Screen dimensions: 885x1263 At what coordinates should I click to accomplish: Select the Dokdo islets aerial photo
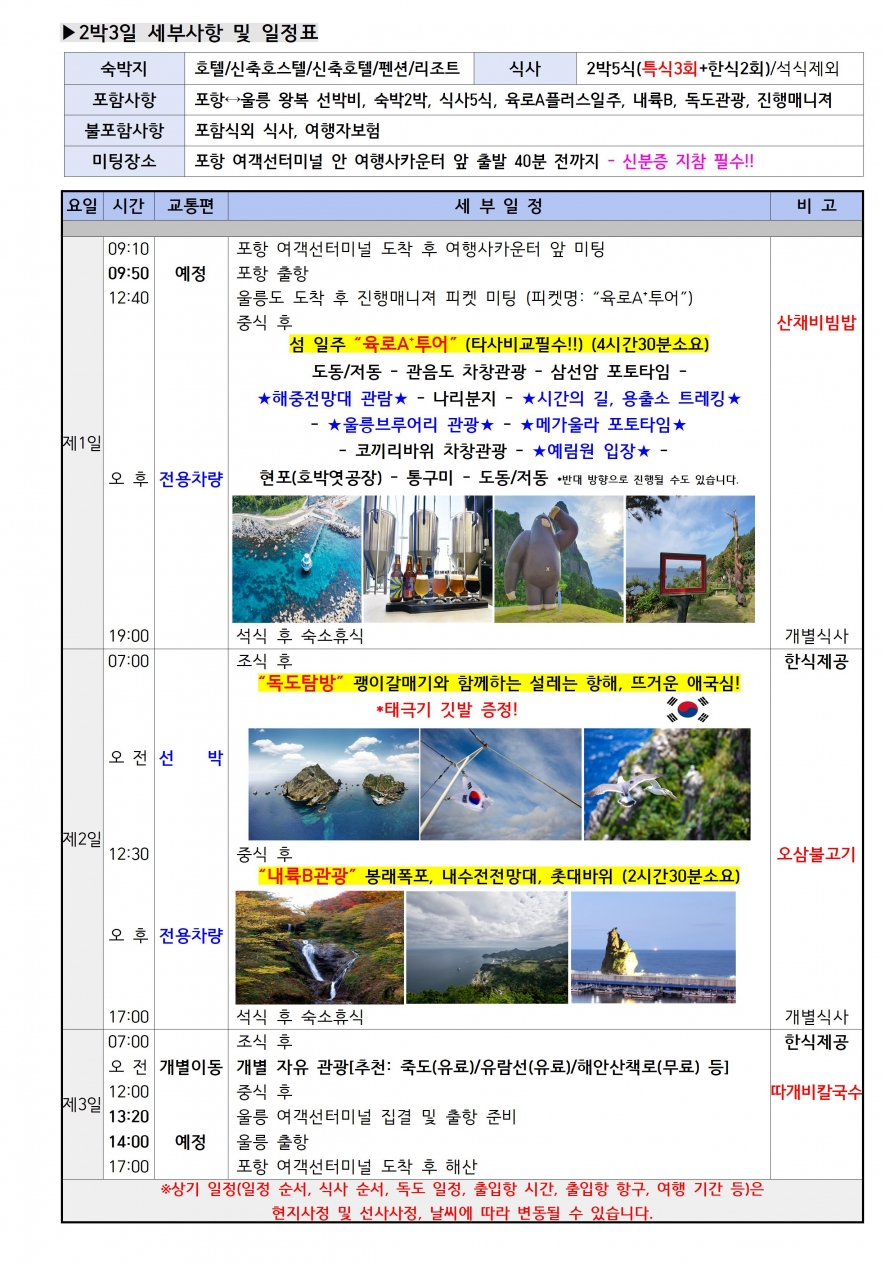[x=331, y=783]
